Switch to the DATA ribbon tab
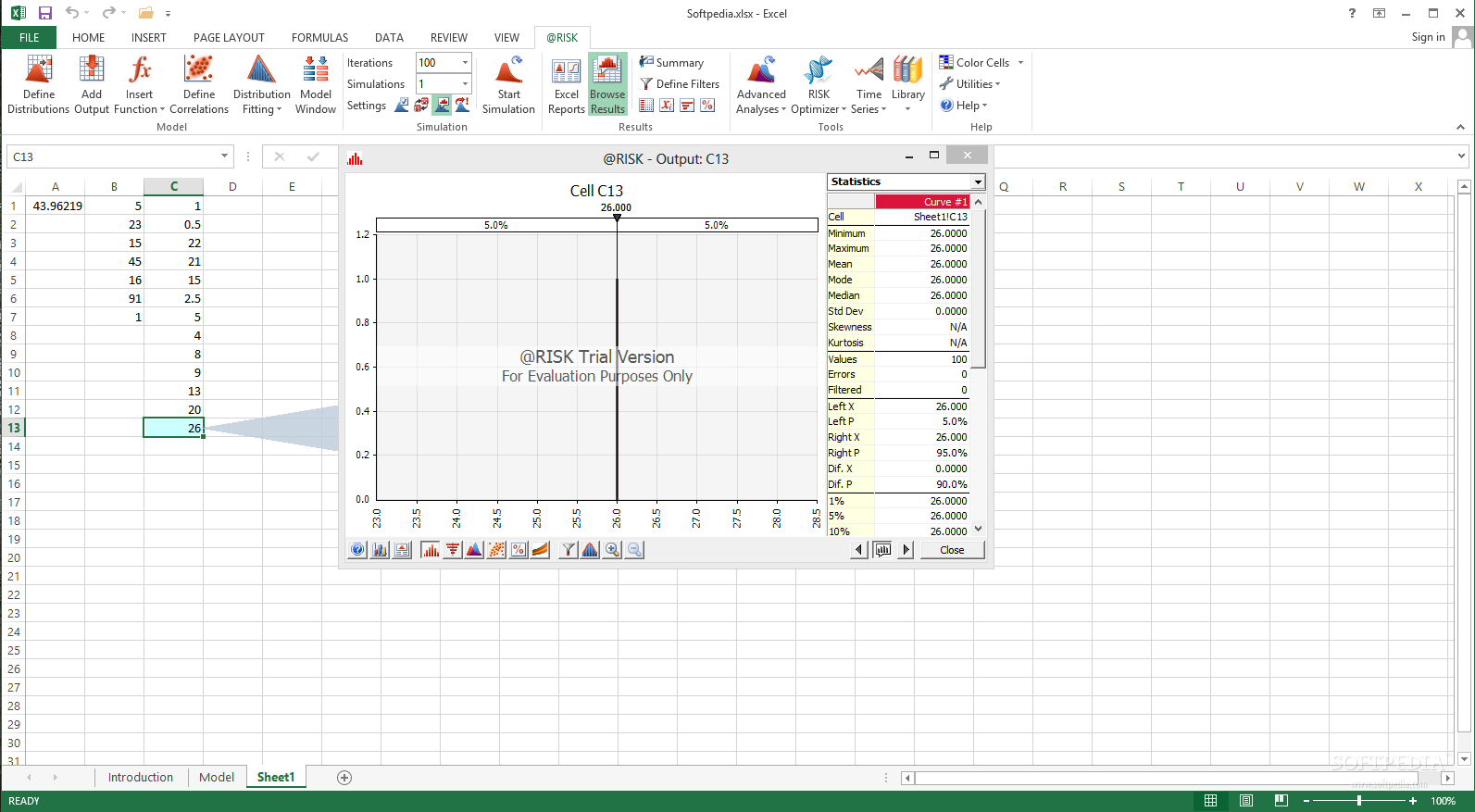 [x=389, y=37]
